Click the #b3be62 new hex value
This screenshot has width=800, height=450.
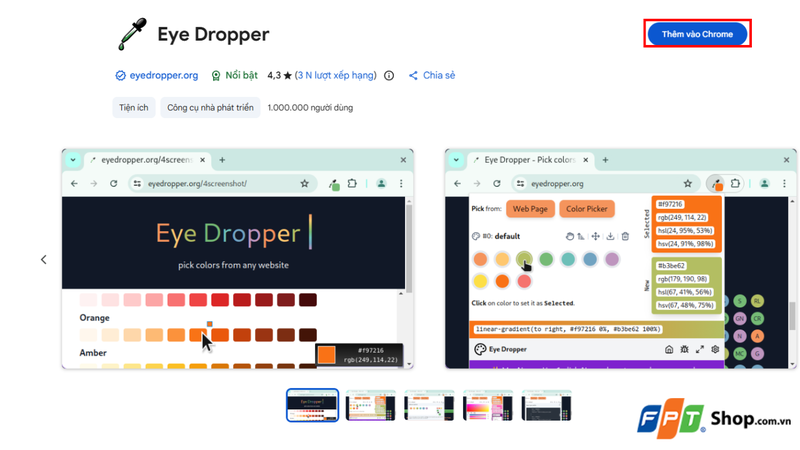[x=671, y=266]
